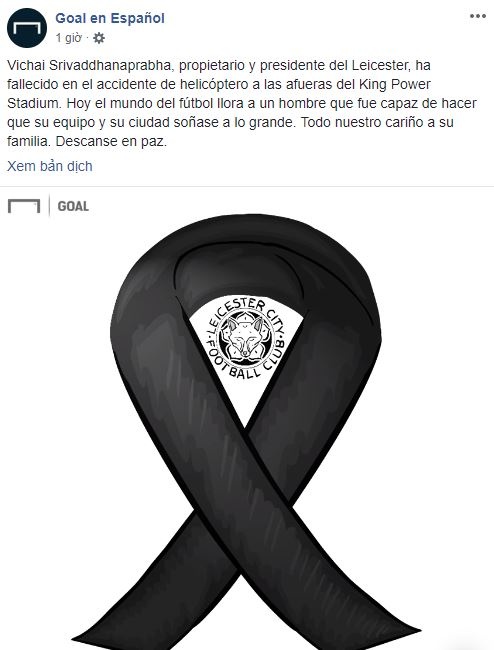Click the Leicester City Football Club crest
The height and width of the screenshot is (650, 494).
click(245, 338)
